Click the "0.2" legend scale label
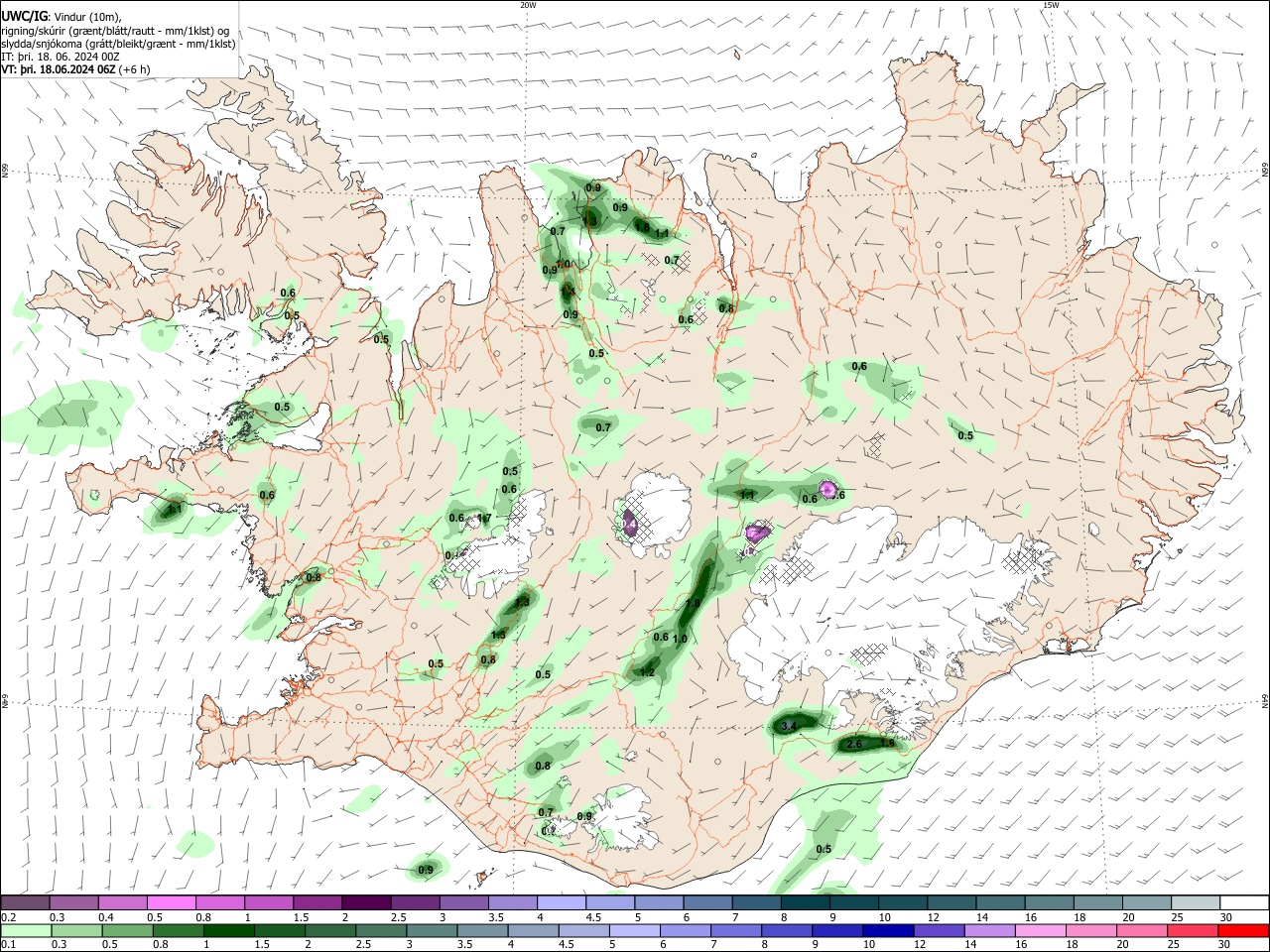The height and width of the screenshot is (952, 1270). point(7,916)
